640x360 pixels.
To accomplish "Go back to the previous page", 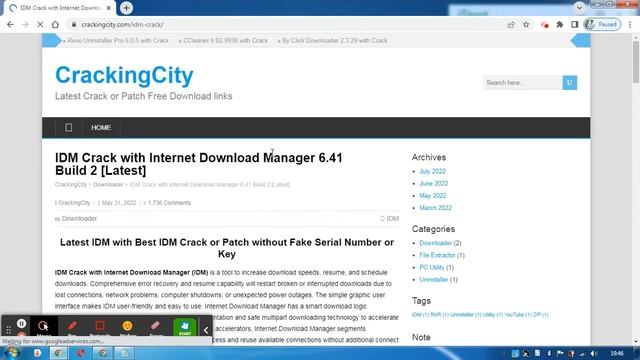I will coord(10,24).
